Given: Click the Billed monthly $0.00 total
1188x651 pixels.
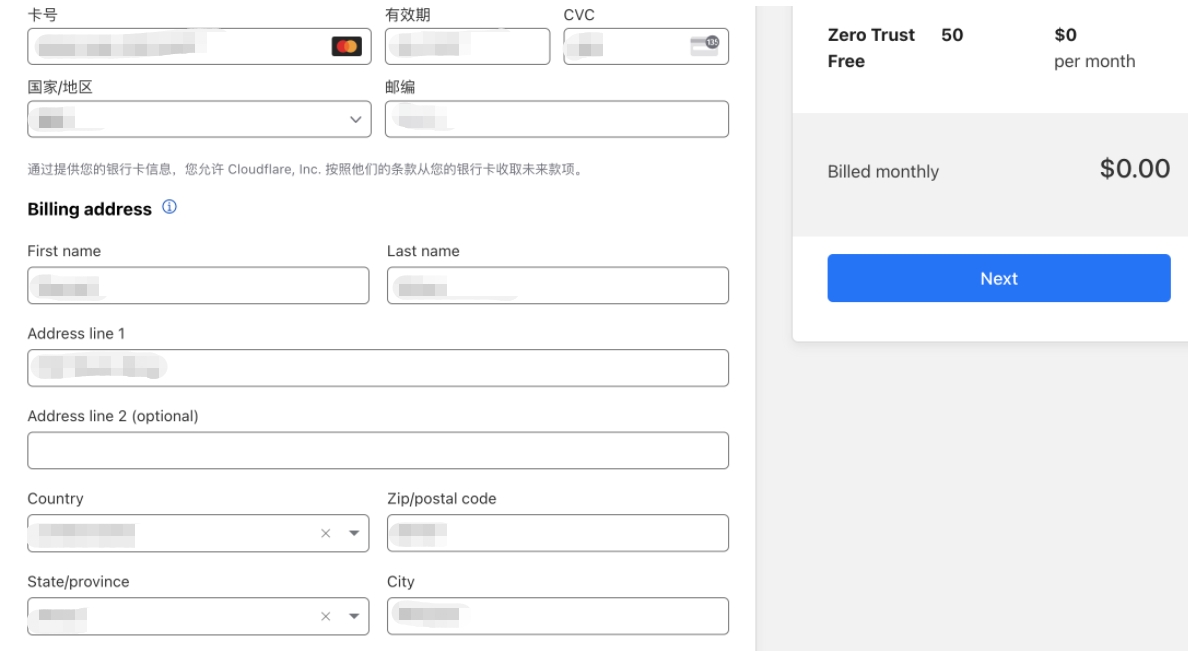Looking at the screenshot, I should (x=1134, y=169).
